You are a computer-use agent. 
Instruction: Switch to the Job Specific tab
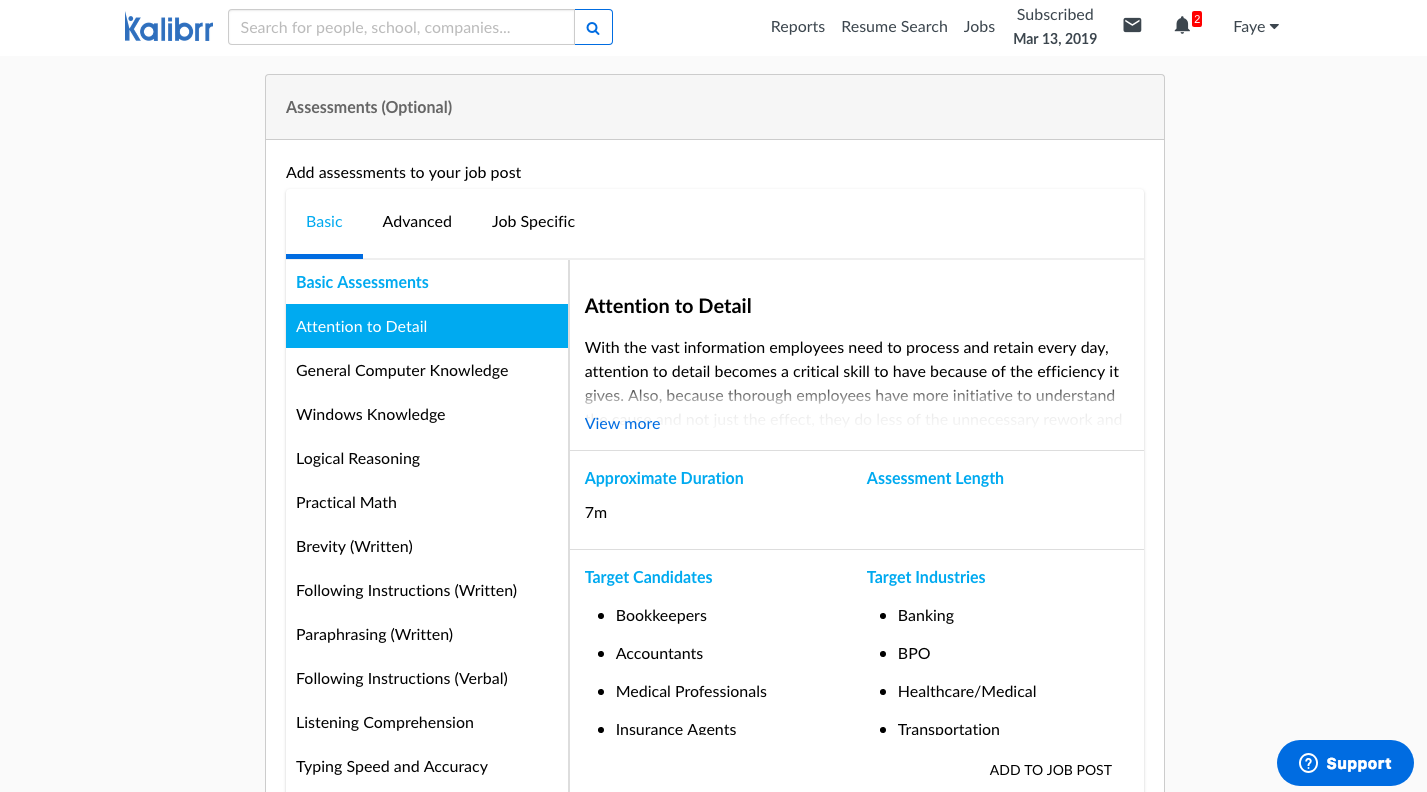[x=533, y=222]
